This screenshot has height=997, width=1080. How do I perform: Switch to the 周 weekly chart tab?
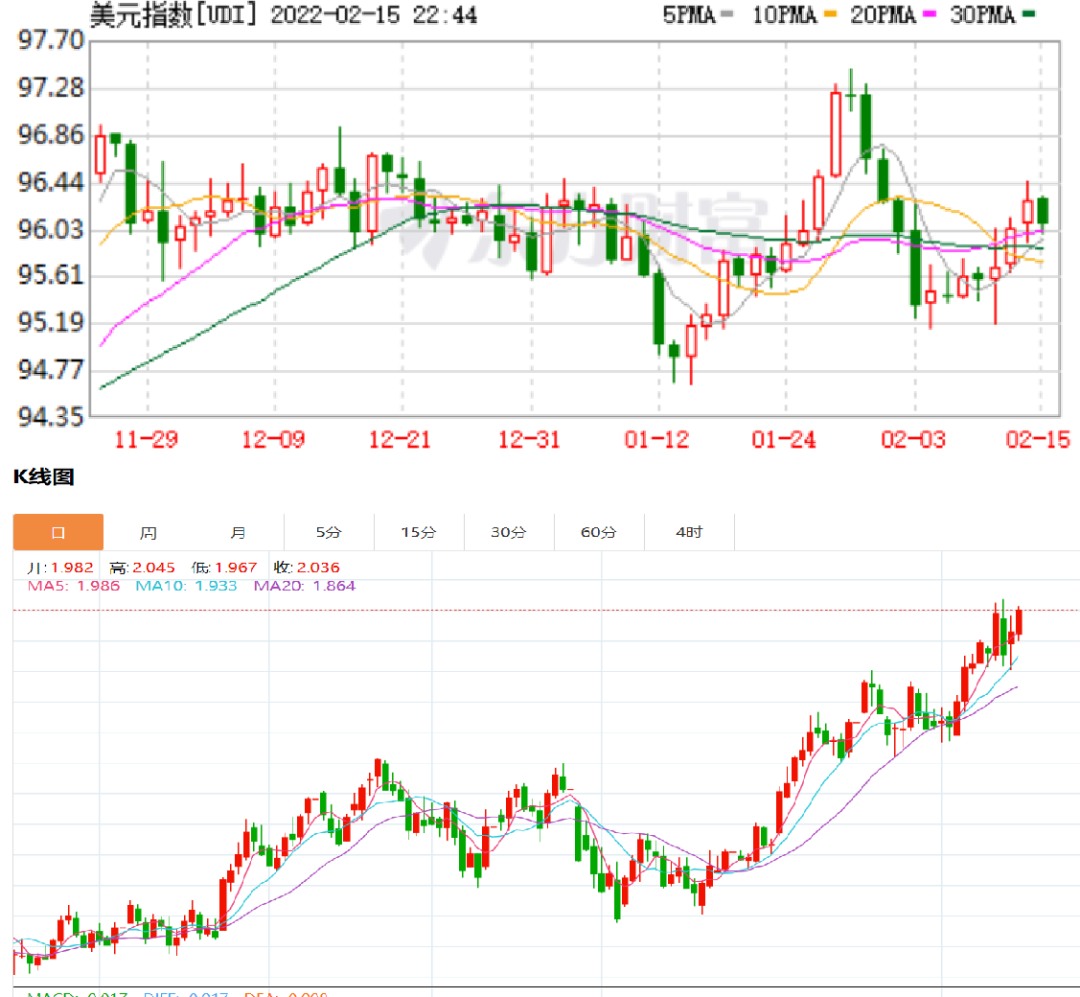click(148, 532)
